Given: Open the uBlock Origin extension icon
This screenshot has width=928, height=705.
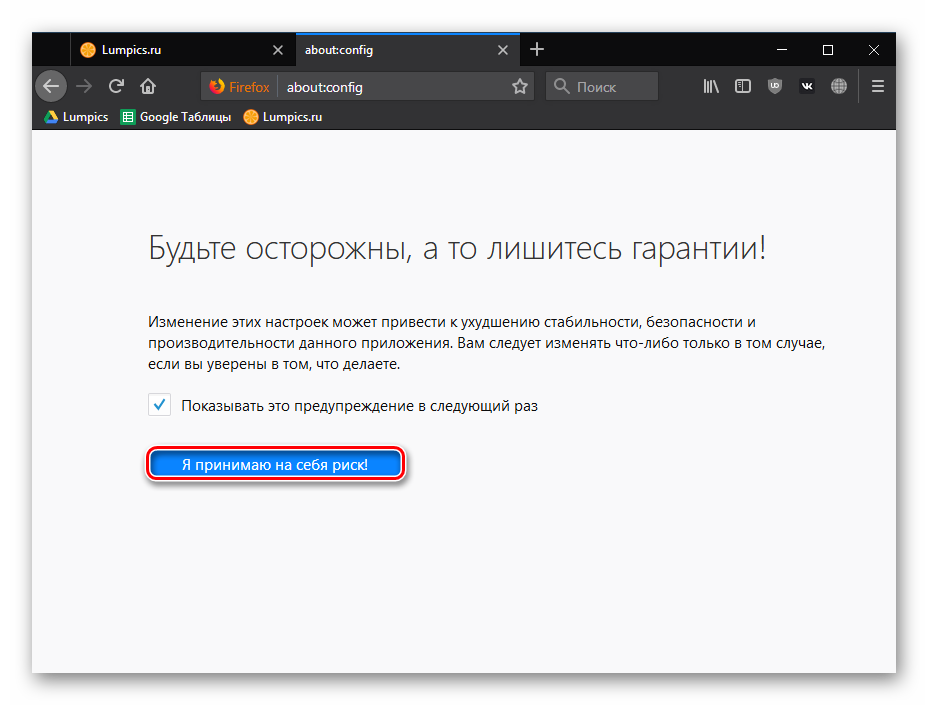Looking at the screenshot, I should pos(774,86).
